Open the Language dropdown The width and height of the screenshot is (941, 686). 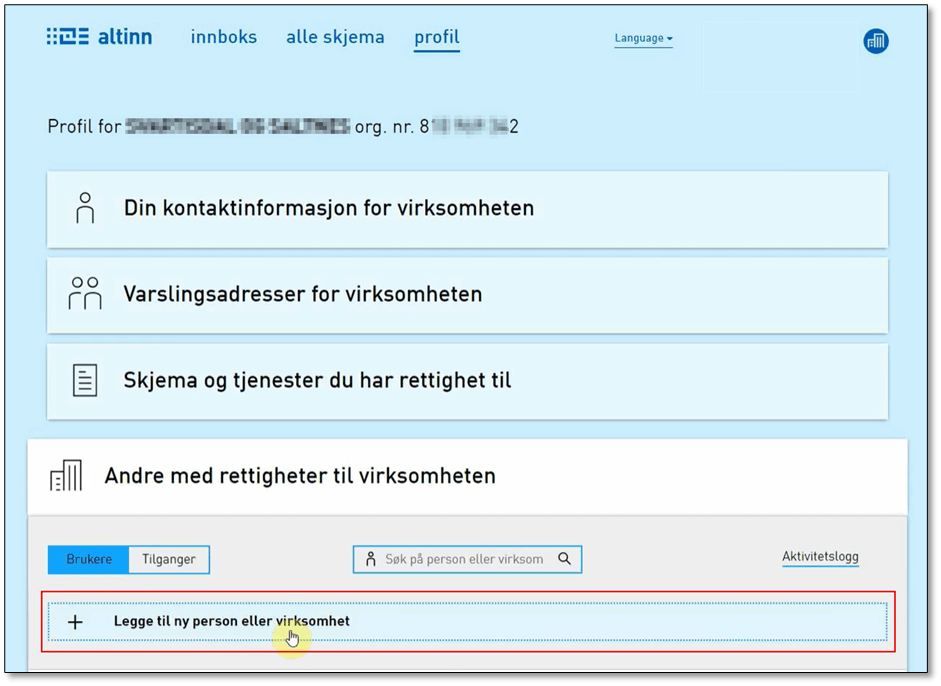(x=643, y=39)
